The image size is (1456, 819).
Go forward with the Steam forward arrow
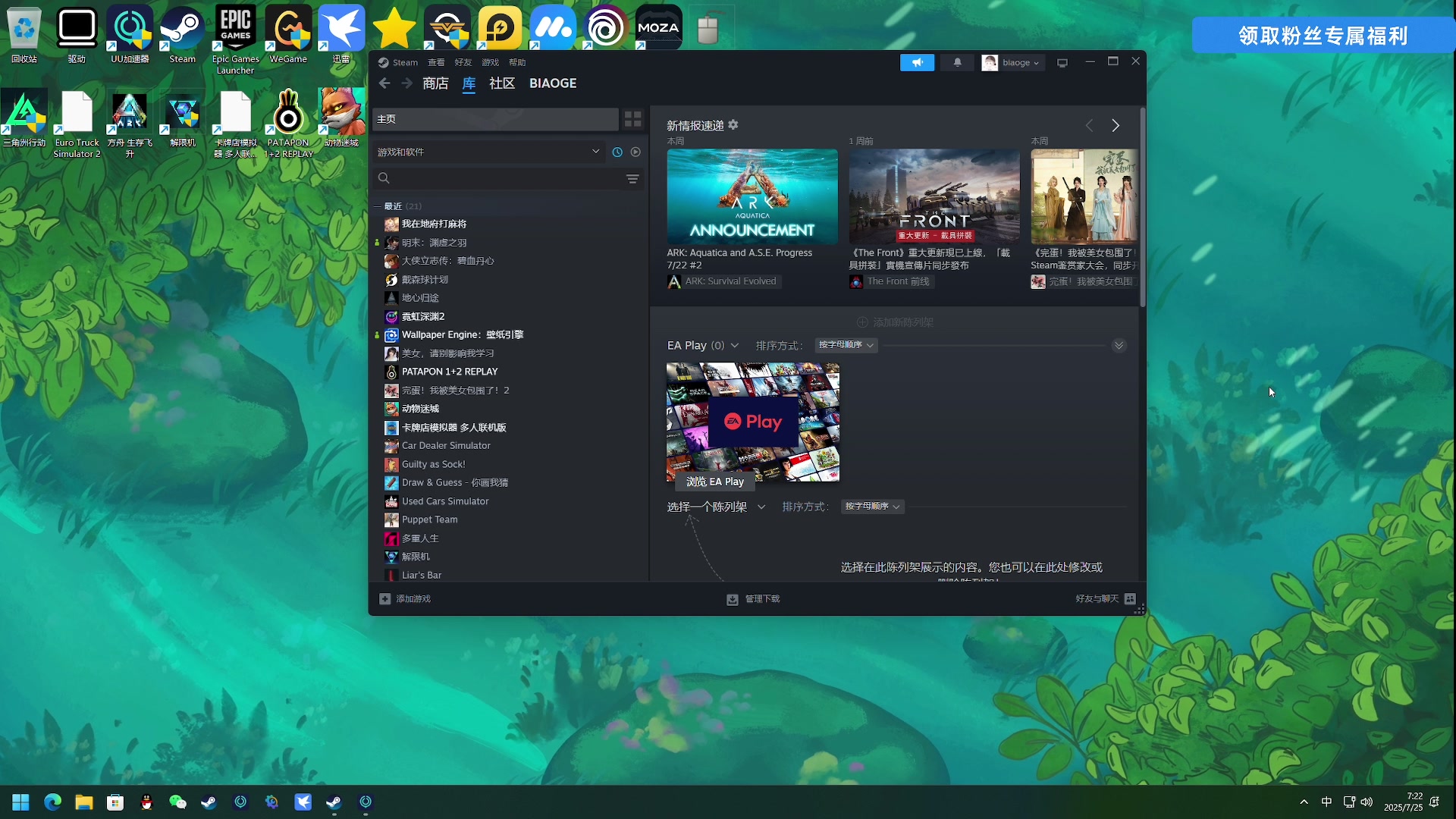click(x=407, y=83)
